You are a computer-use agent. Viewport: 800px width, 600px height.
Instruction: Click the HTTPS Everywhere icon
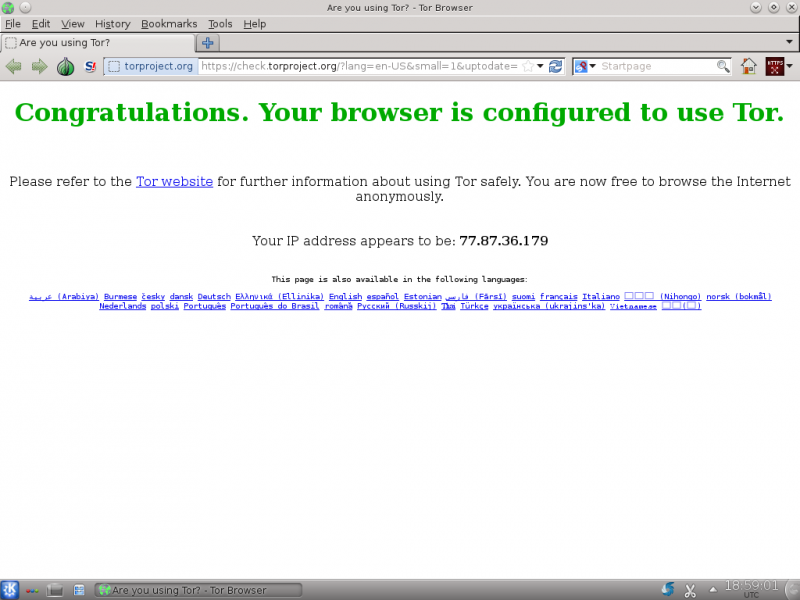(x=774, y=66)
